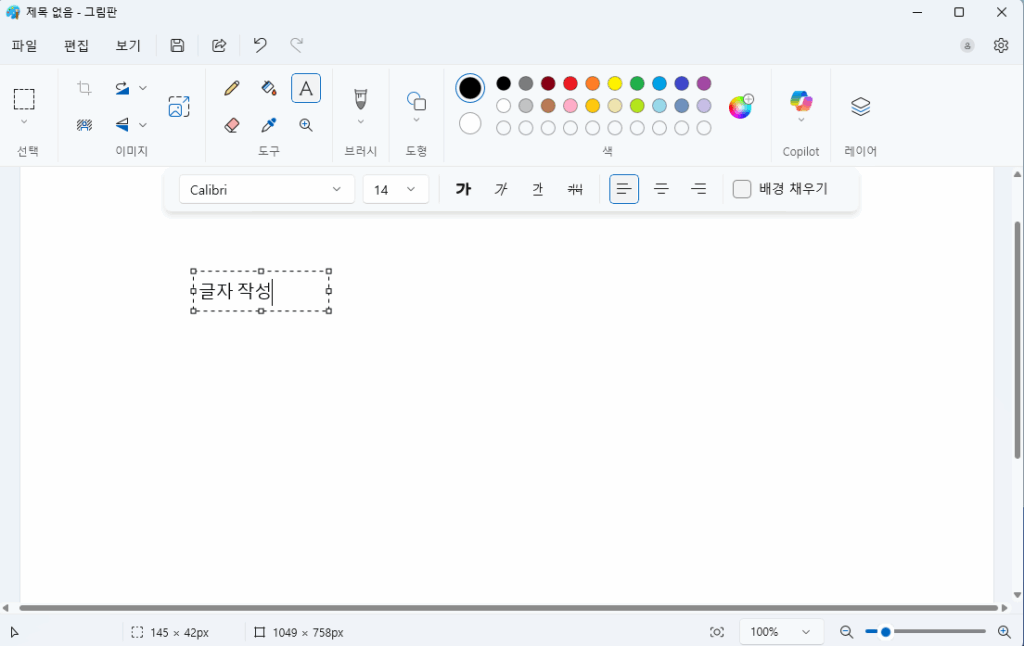Select the Eraser tool
Image resolution: width=1024 pixels, height=646 pixels.
tap(231, 125)
